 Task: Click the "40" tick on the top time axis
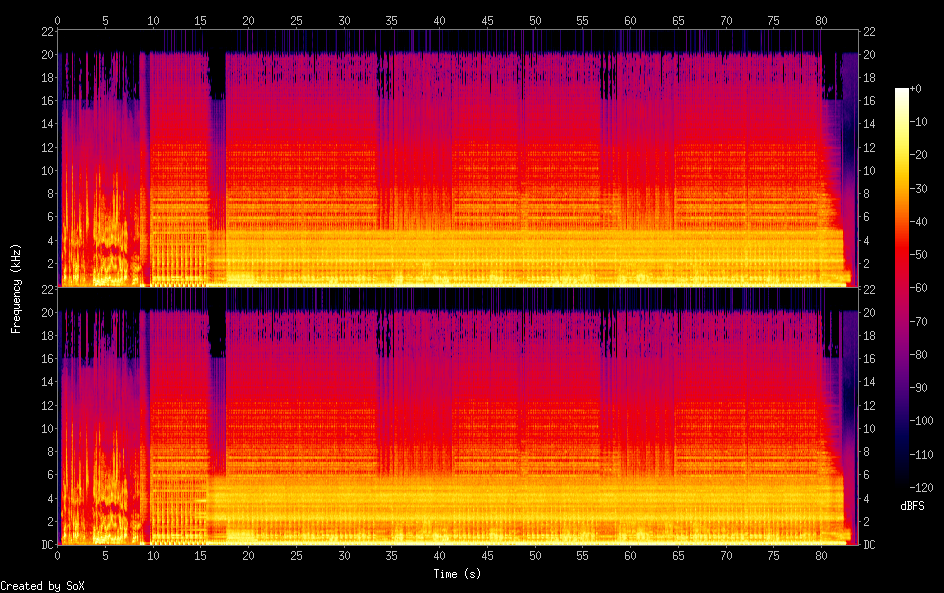pos(439,20)
